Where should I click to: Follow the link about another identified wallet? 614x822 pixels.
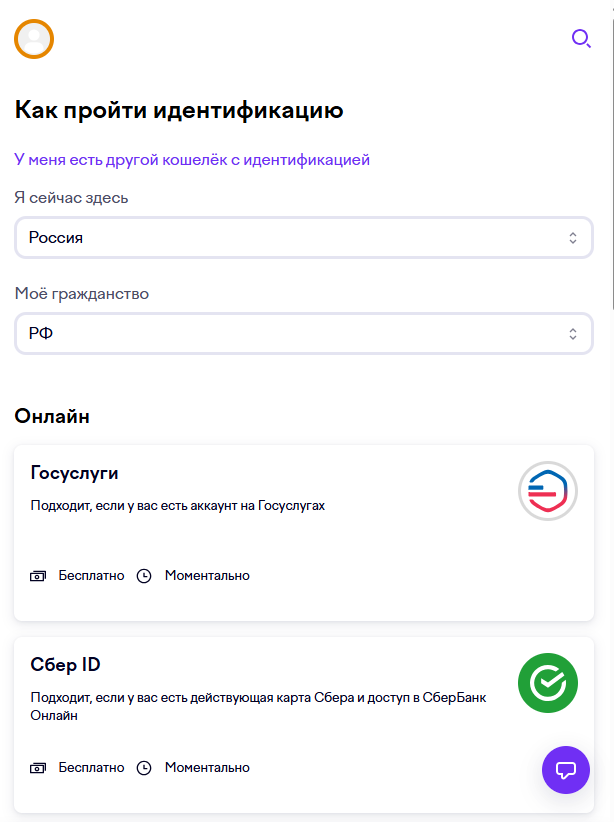point(192,159)
